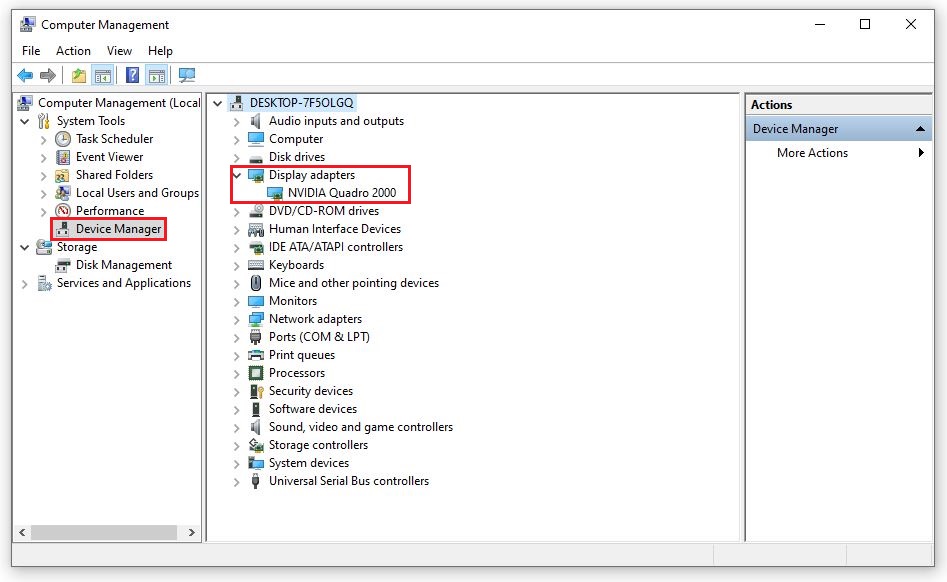Screen dimensions: 947x582
Task: Open the View menu
Action: 119,50
